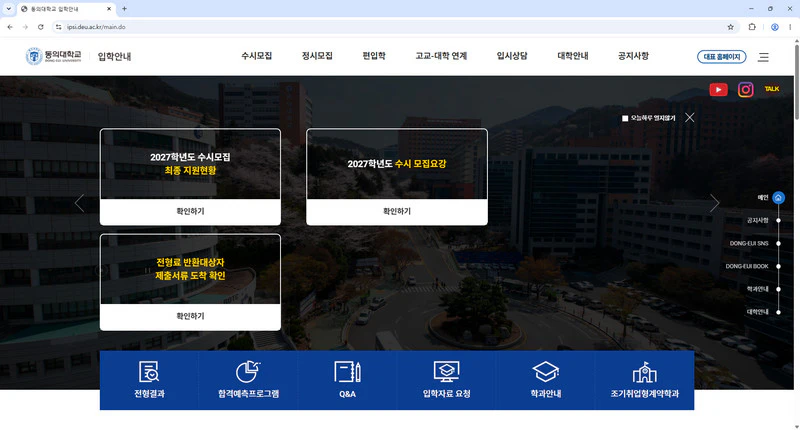Click the browser forward arrow
800x430 pixels.
(25, 27)
